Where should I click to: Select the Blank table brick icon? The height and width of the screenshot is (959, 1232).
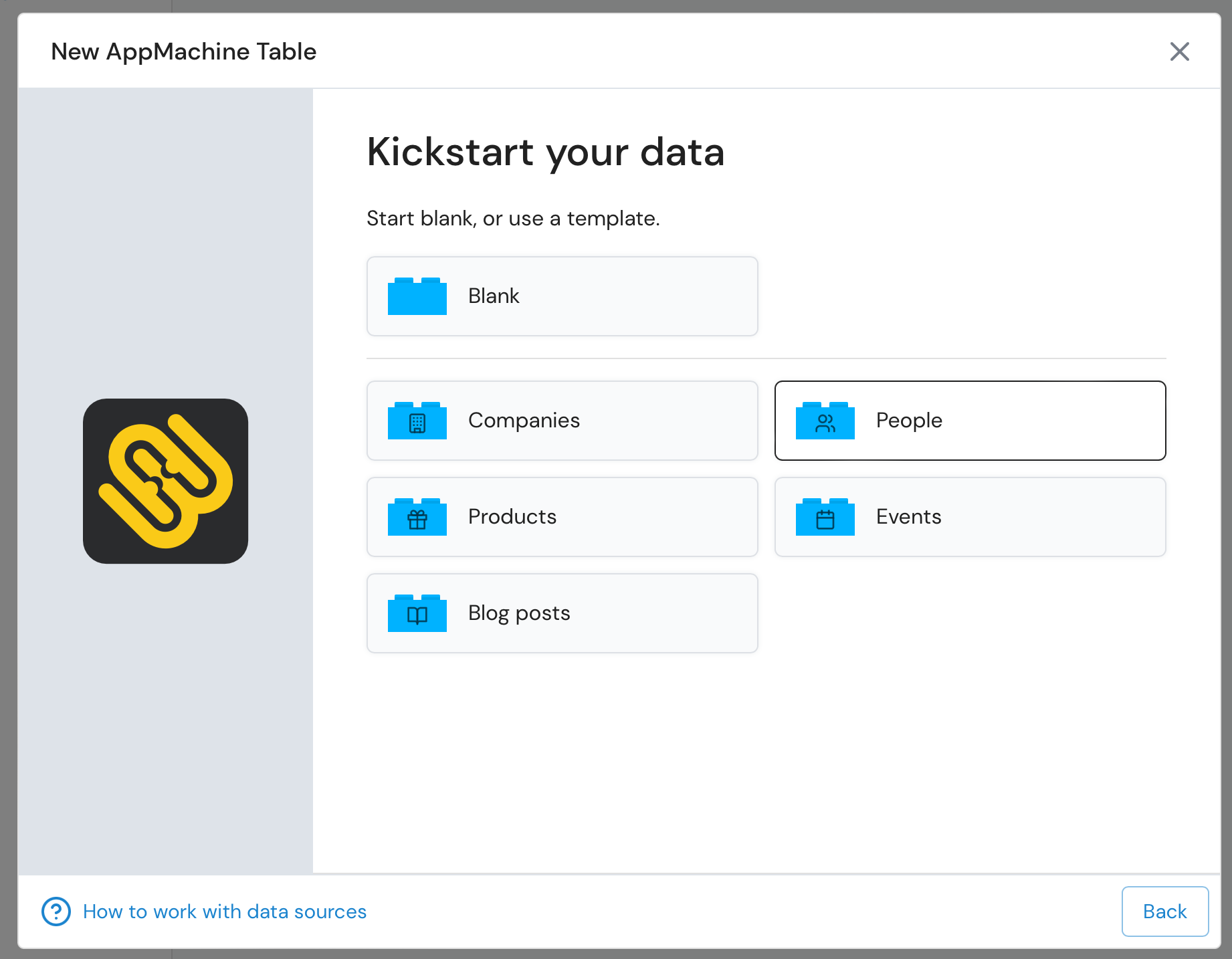417,296
